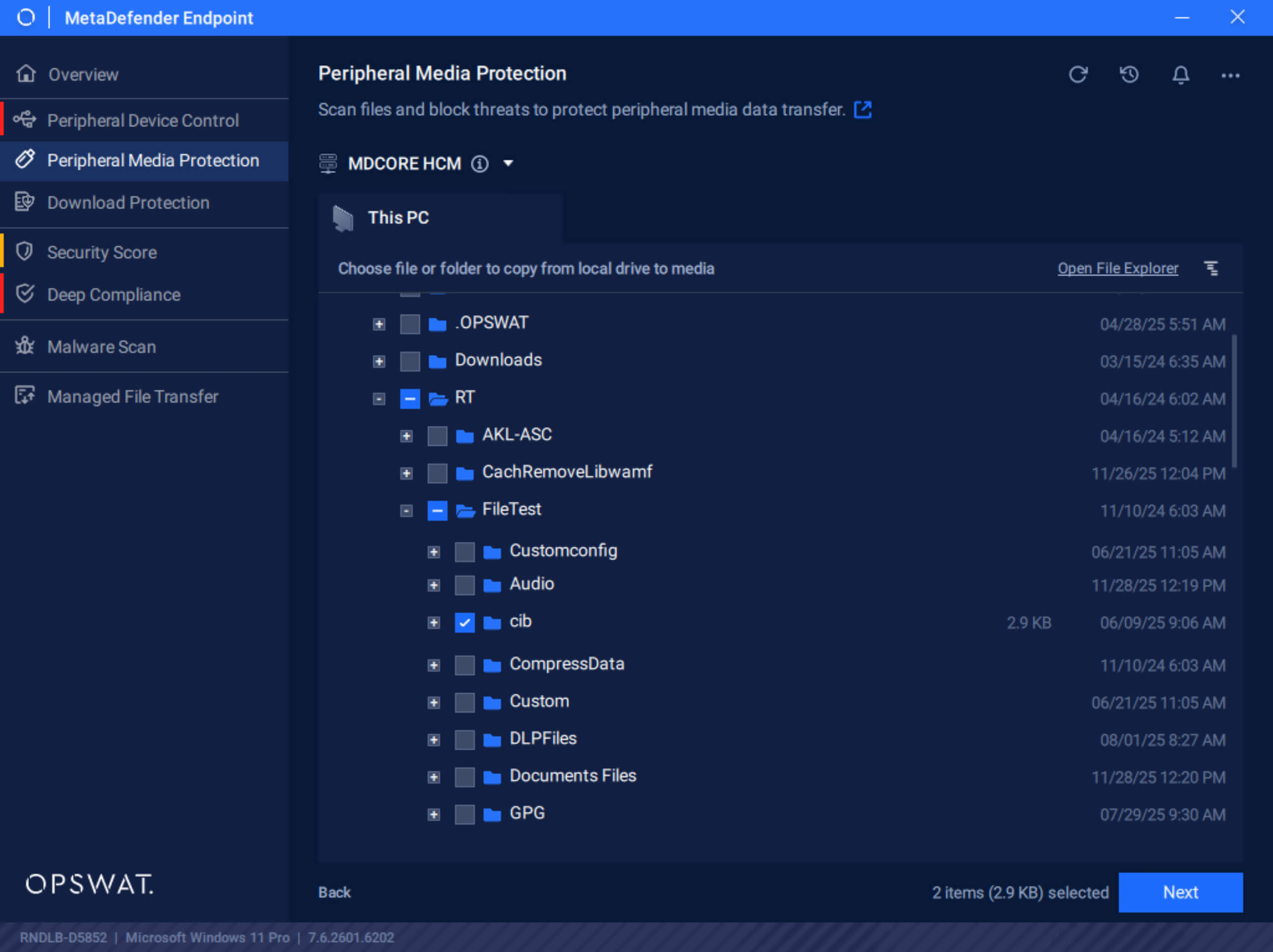Screen dimensions: 1273x952
Task: Click the Malware Scan bug icon
Action: [x=25, y=346]
